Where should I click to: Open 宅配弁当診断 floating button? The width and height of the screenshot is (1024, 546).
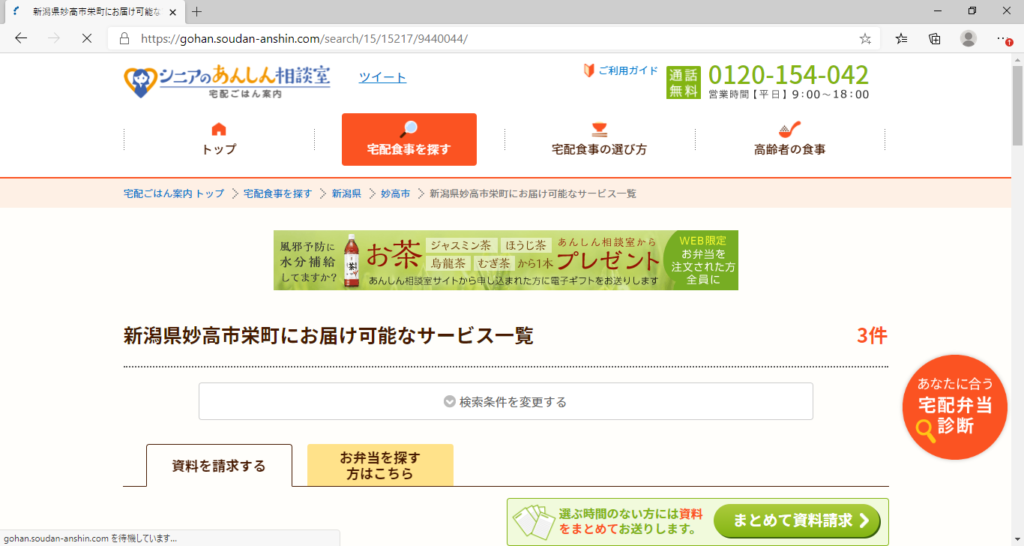click(954, 407)
